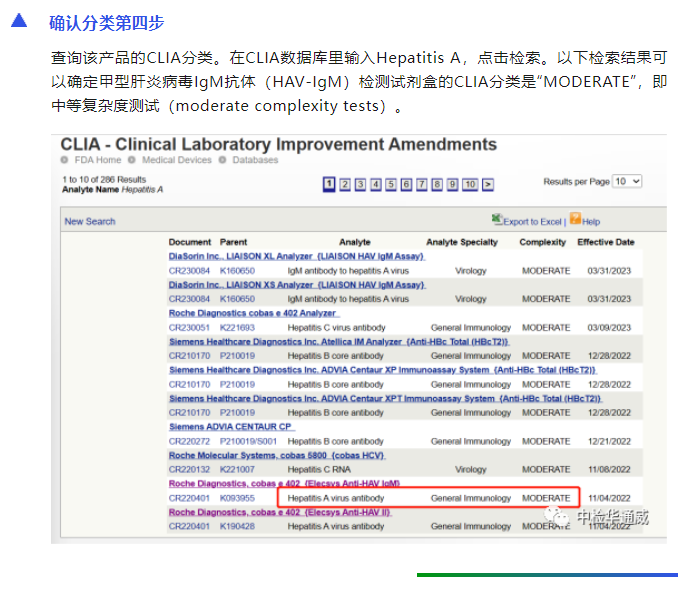Open the Databases breadcrumb

(255, 160)
